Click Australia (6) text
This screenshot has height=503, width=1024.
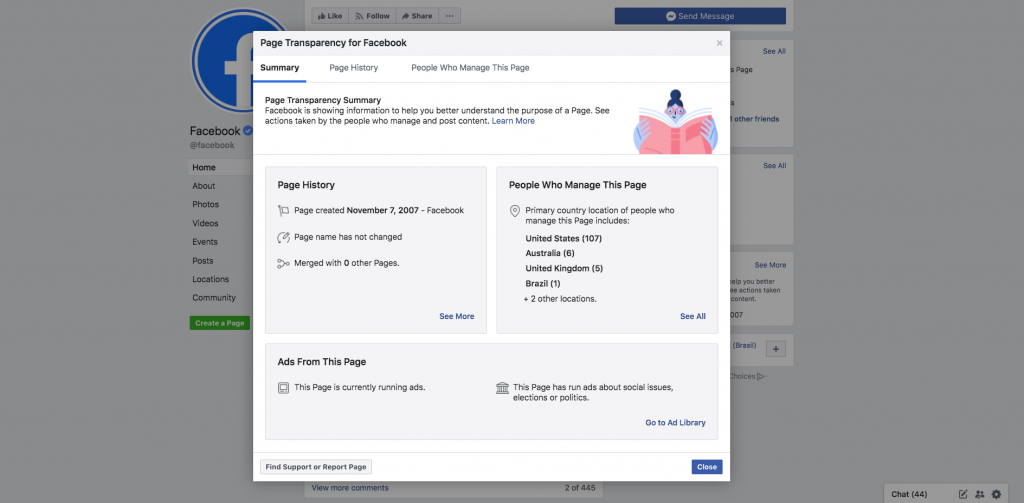click(x=550, y=253)
